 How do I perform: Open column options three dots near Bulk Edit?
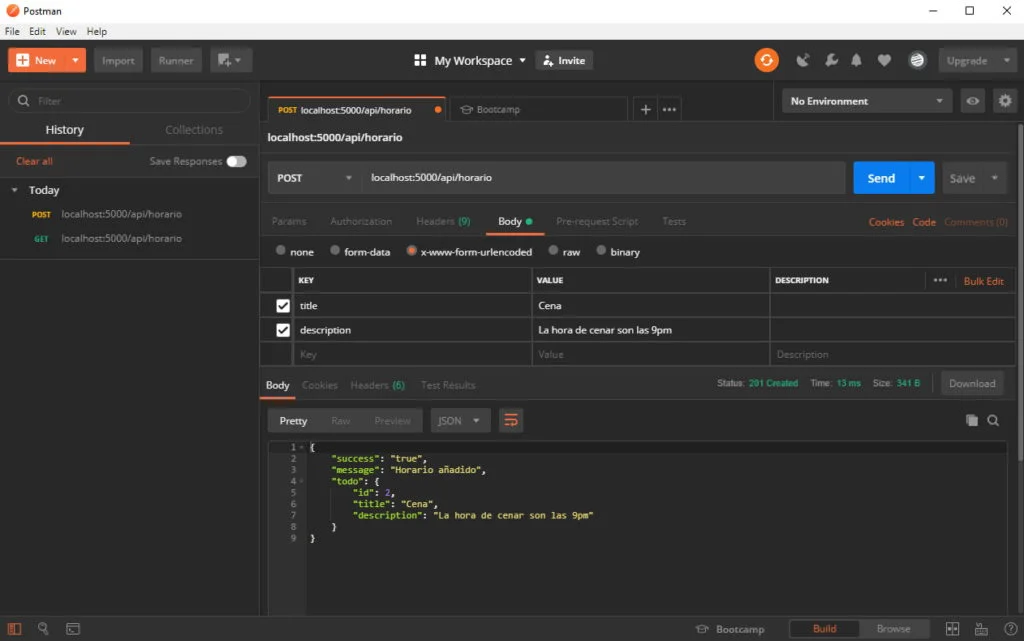[x=940, y=280]
